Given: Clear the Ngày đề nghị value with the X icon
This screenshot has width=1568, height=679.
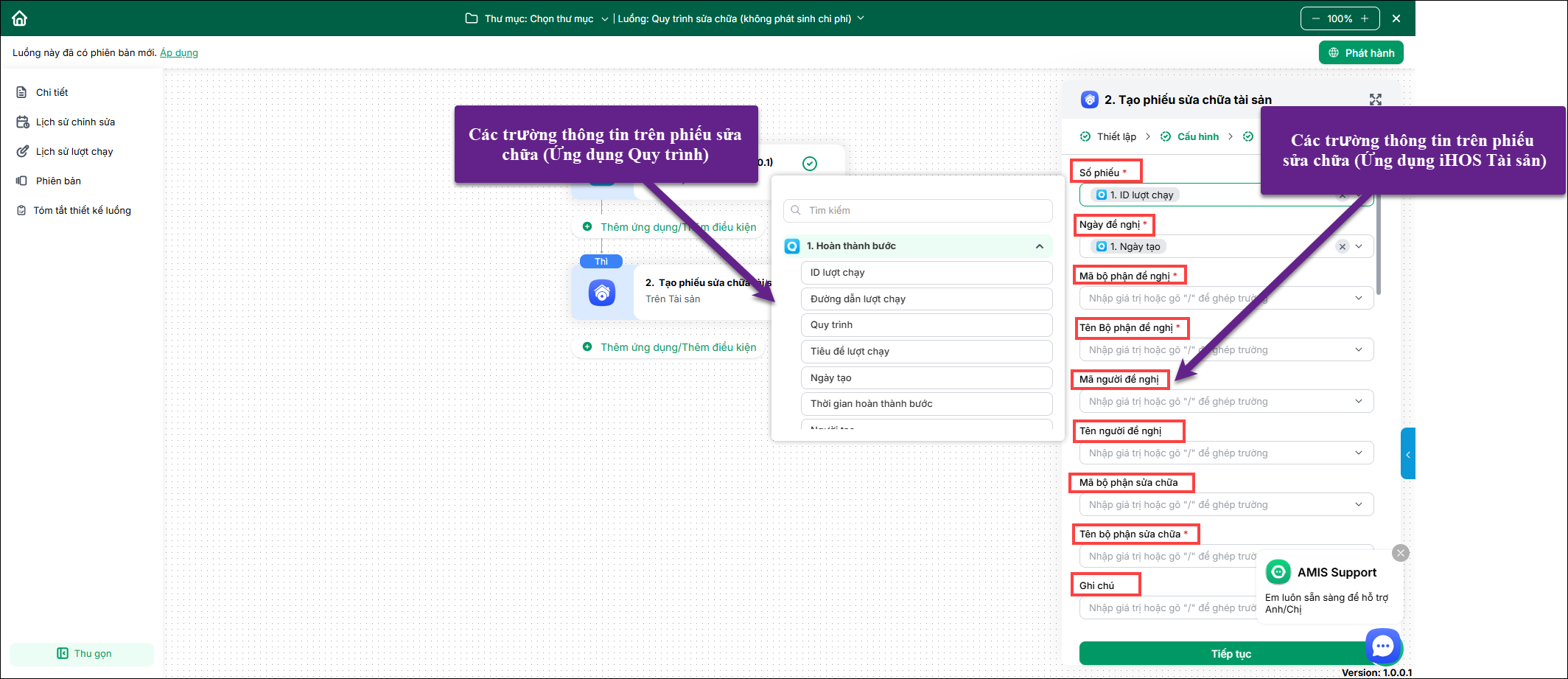Looking at the screenshot, I should (x=1343, y=247).
